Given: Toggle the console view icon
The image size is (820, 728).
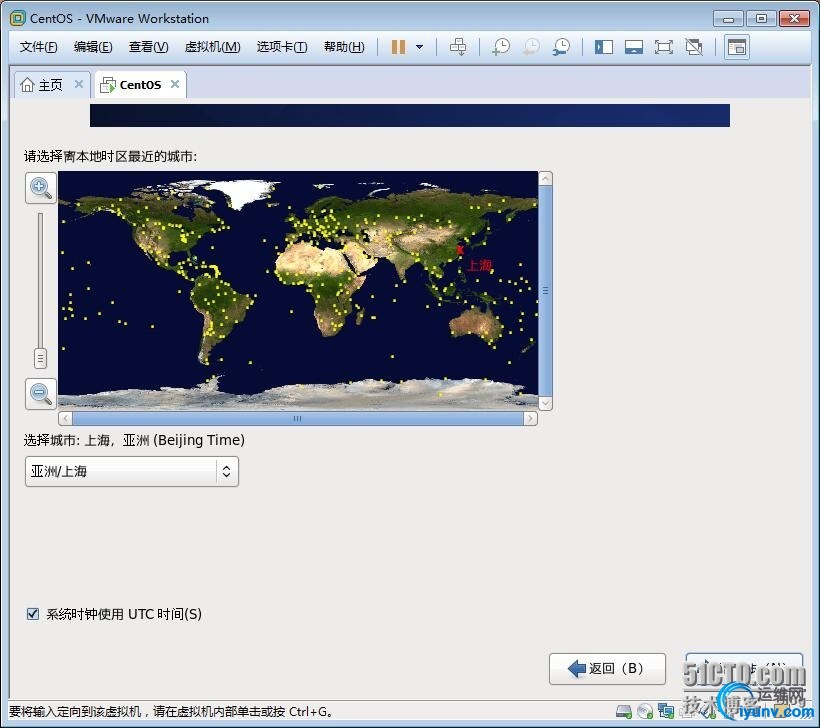Looking at the screenshot, I should pos(737,47).
